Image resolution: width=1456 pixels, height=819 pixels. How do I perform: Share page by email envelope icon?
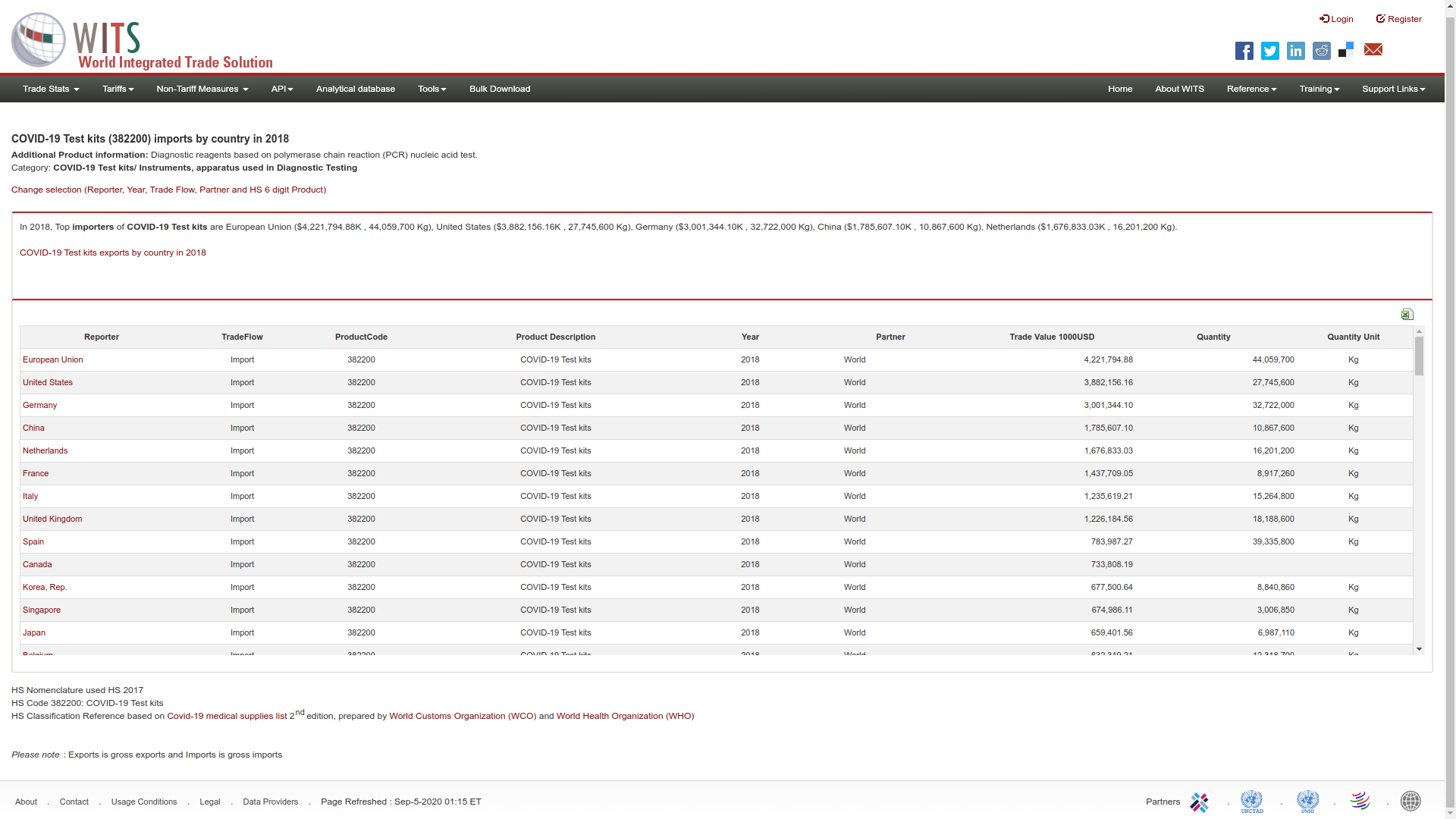tap(1373, 49)
